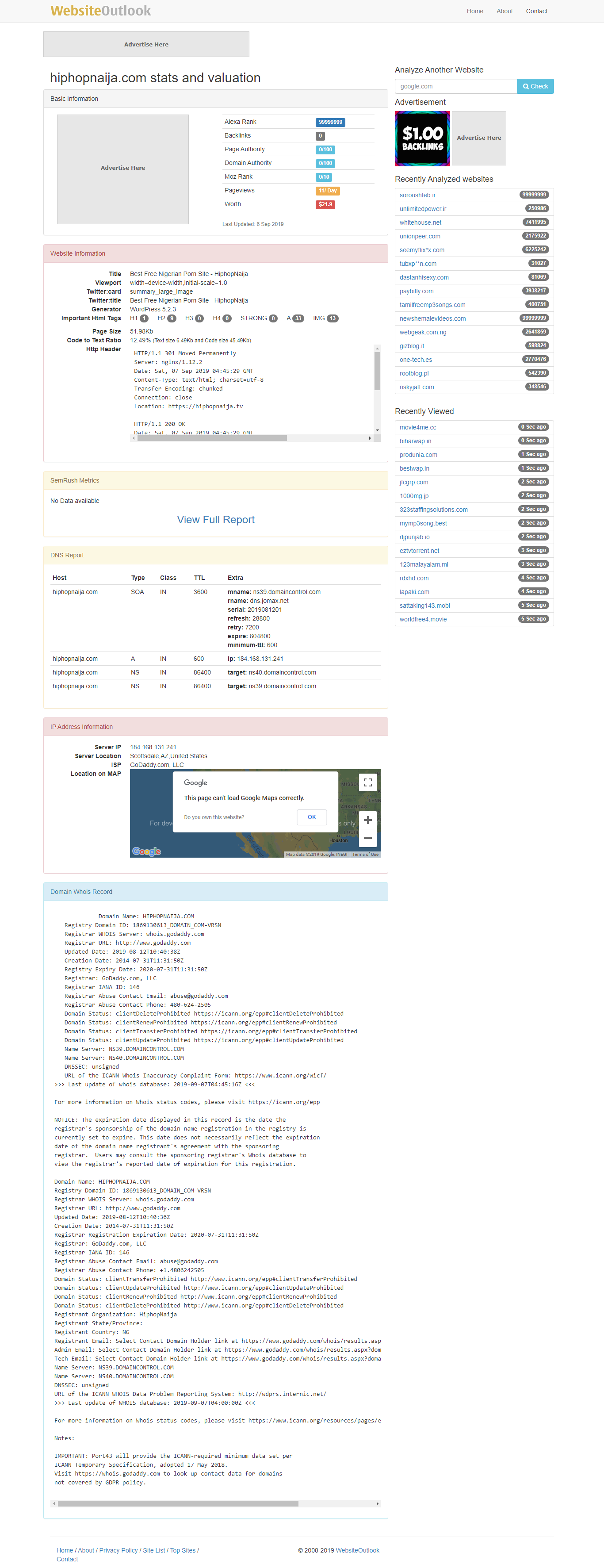Open one-tech.es link

tap(416, 360)
